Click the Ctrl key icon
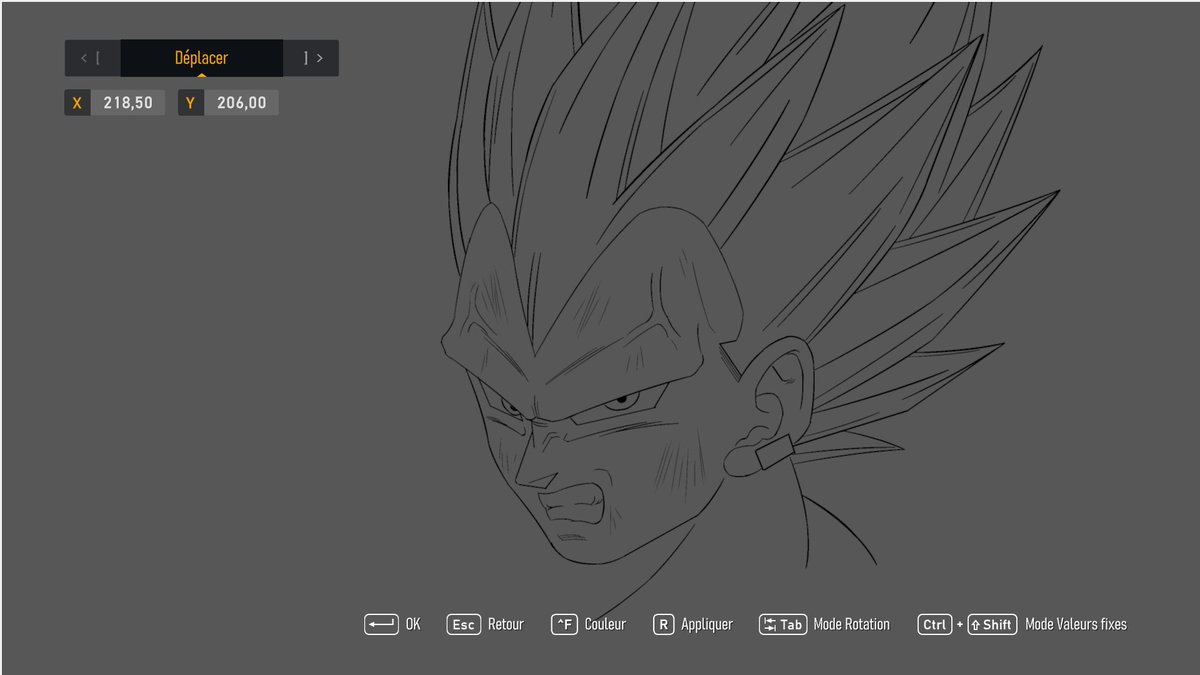 click(934, 624)
